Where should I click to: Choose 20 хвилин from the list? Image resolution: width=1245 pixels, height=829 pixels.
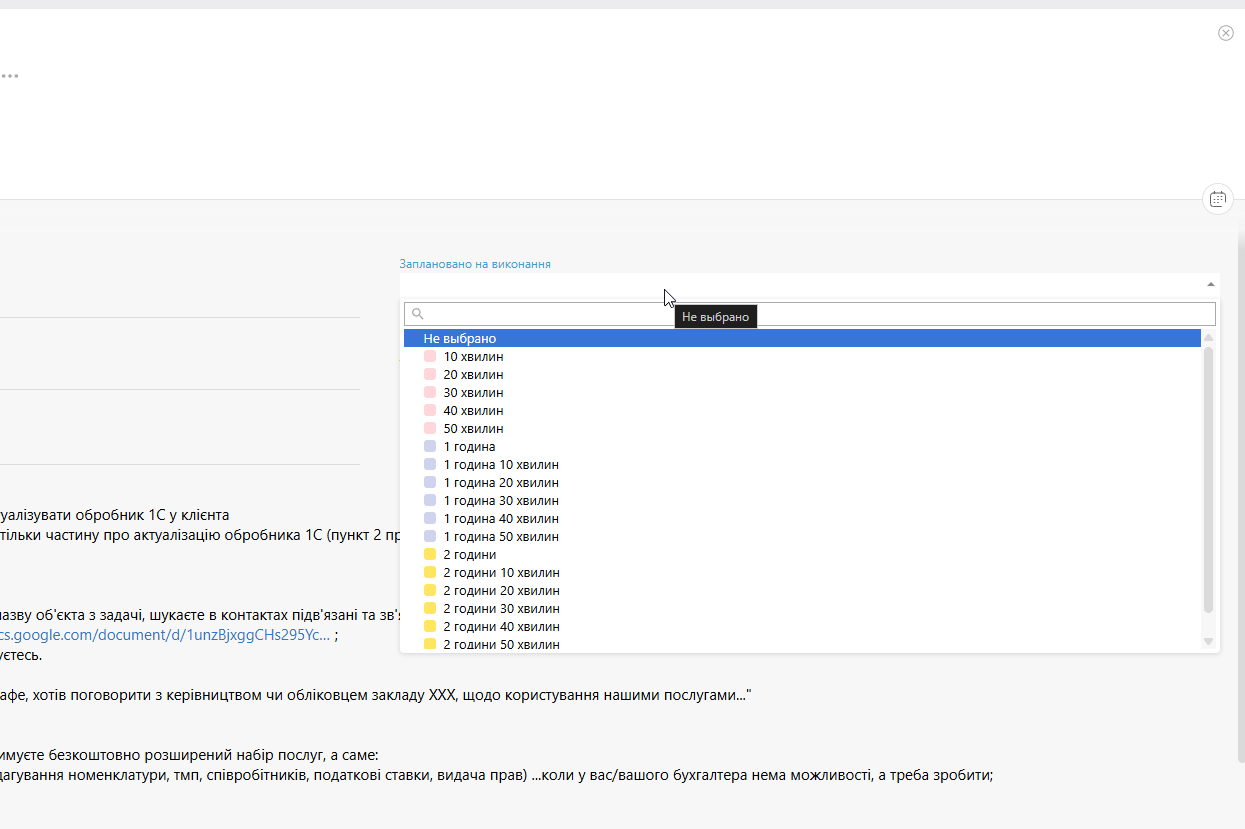tap(802, 374)
